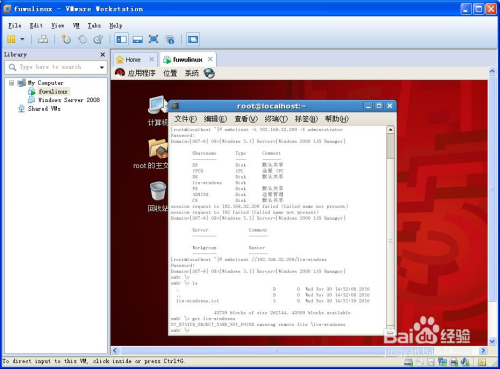The width and height of the screenshot is (500, 369).
Task: Click the terminal window title icon
Action: coord(175,106)
